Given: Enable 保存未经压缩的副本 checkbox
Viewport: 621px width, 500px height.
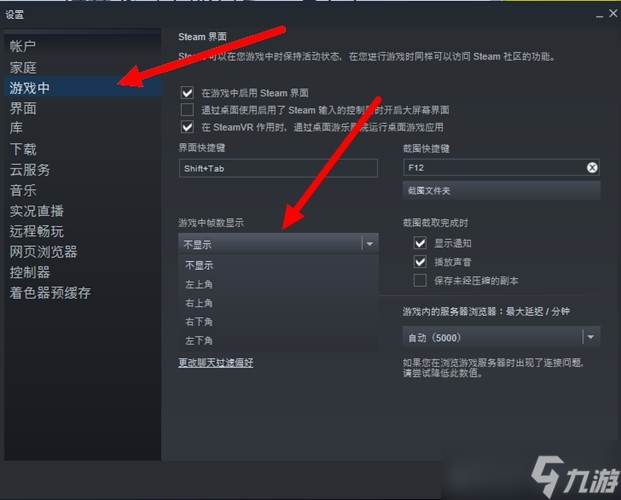Looking at the screenshot, I should (x=420, y=281).
